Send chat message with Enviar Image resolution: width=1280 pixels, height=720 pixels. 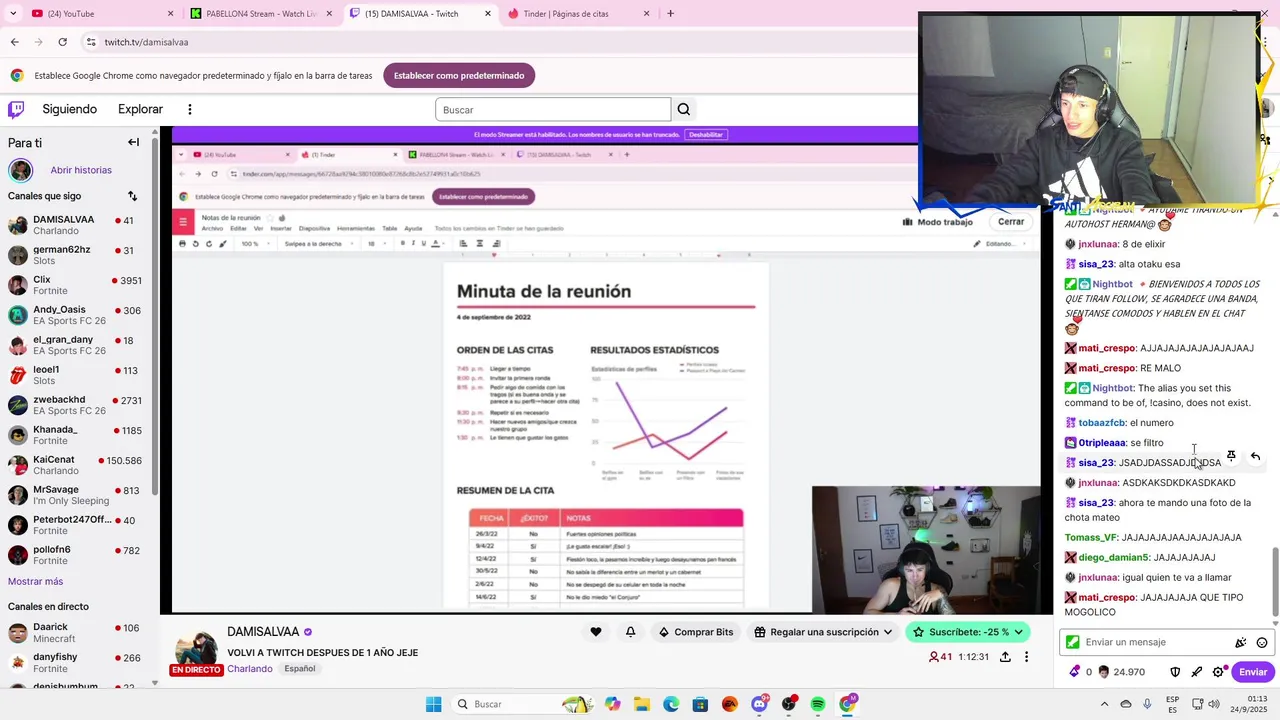[x=1253, y=672]
